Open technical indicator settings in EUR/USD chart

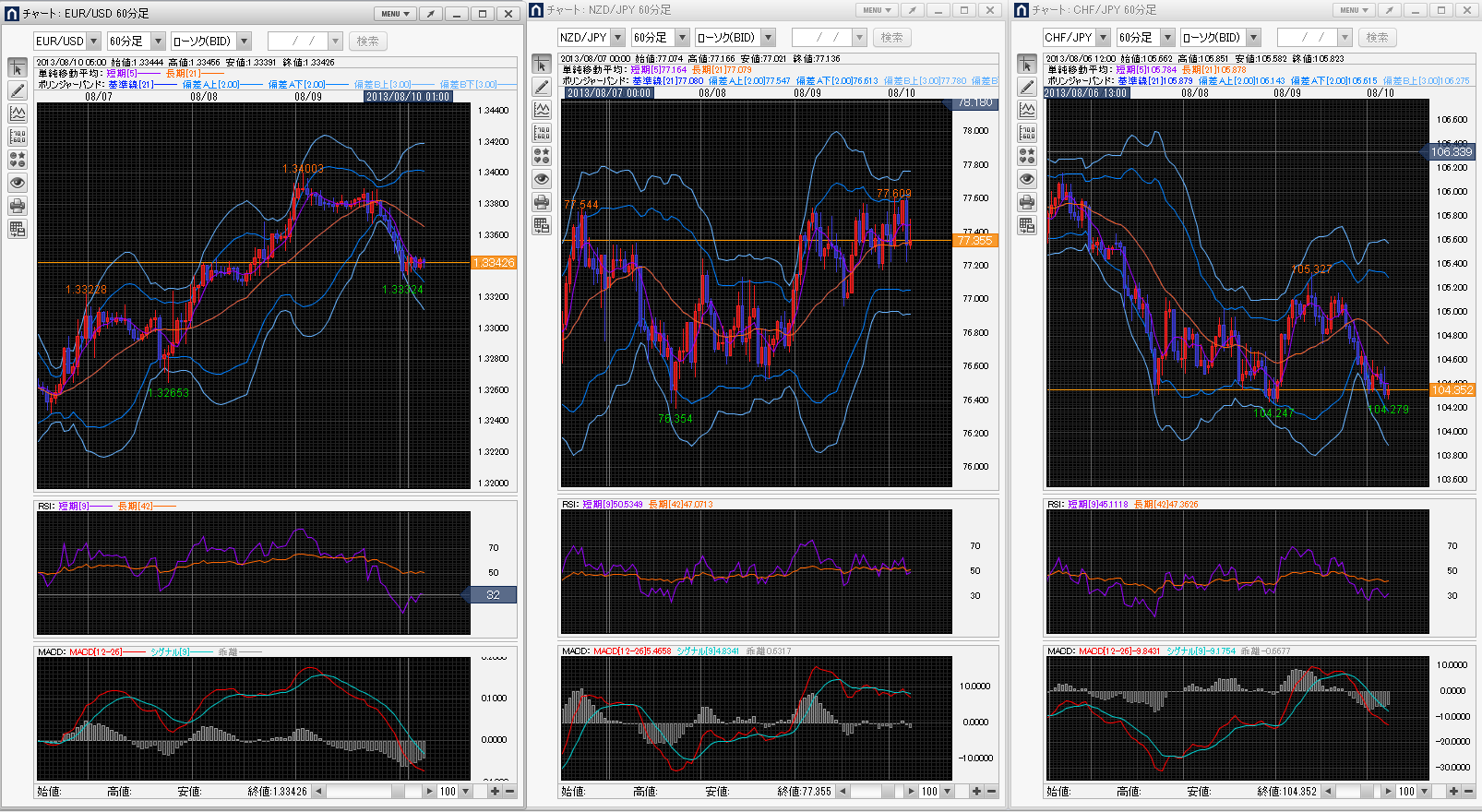pyautogui.click(x=18, y=113)
